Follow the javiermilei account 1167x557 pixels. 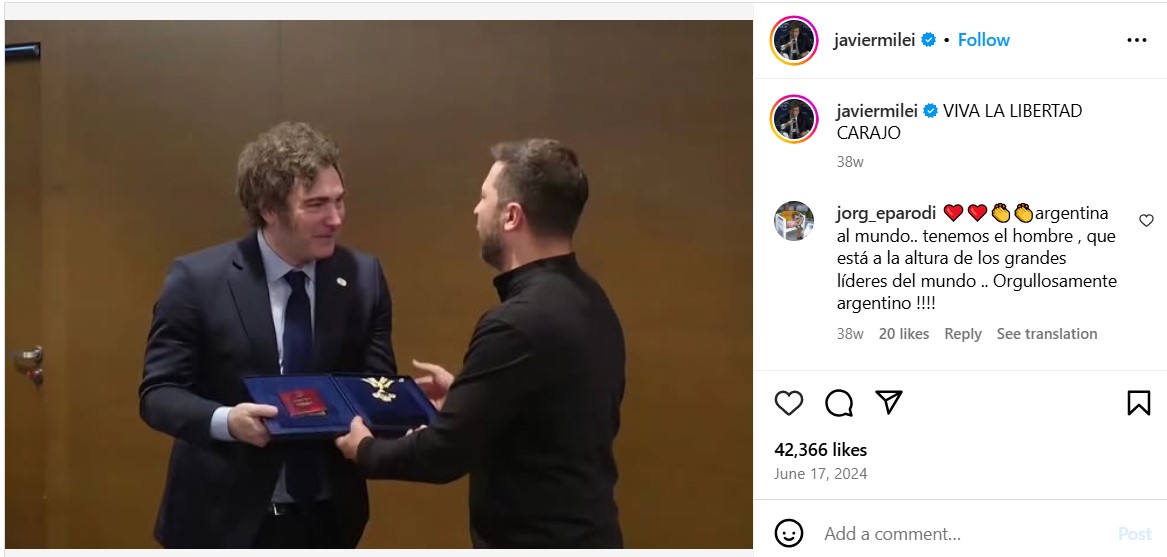click(x=983, y=40)
